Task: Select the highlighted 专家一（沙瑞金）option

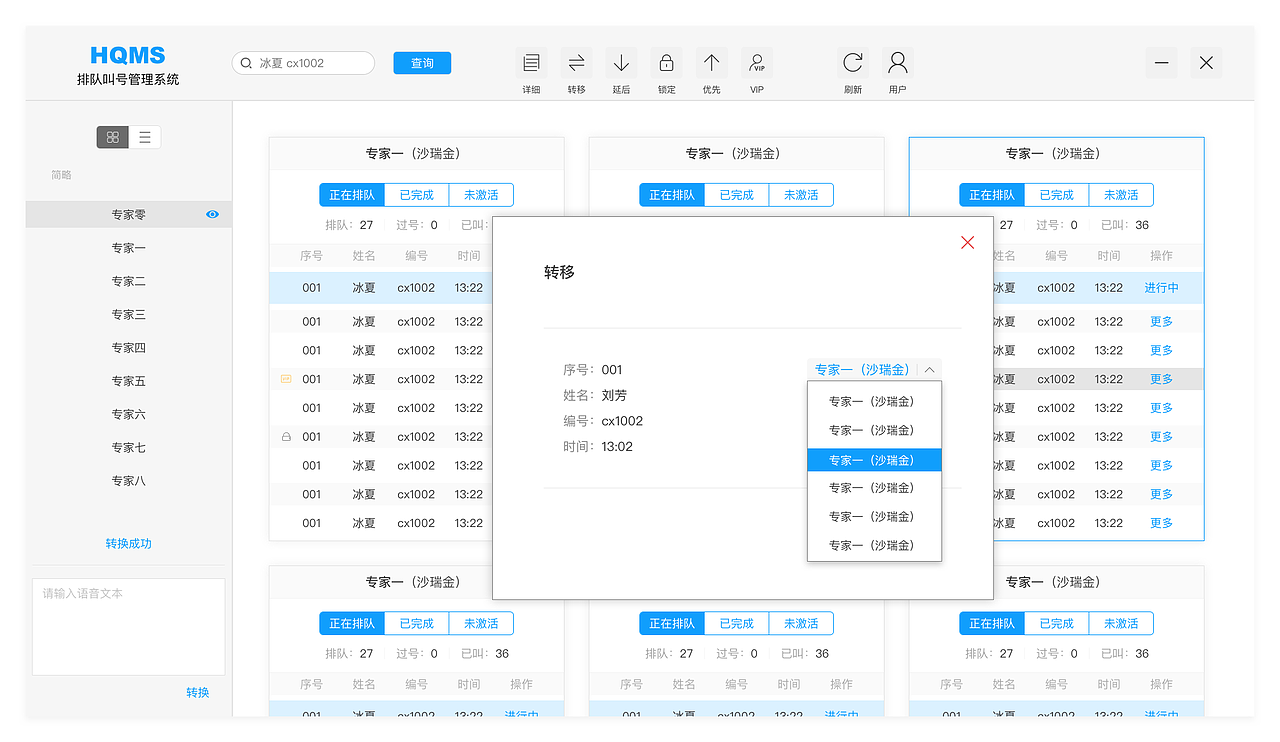Action: tap(874, 459)
